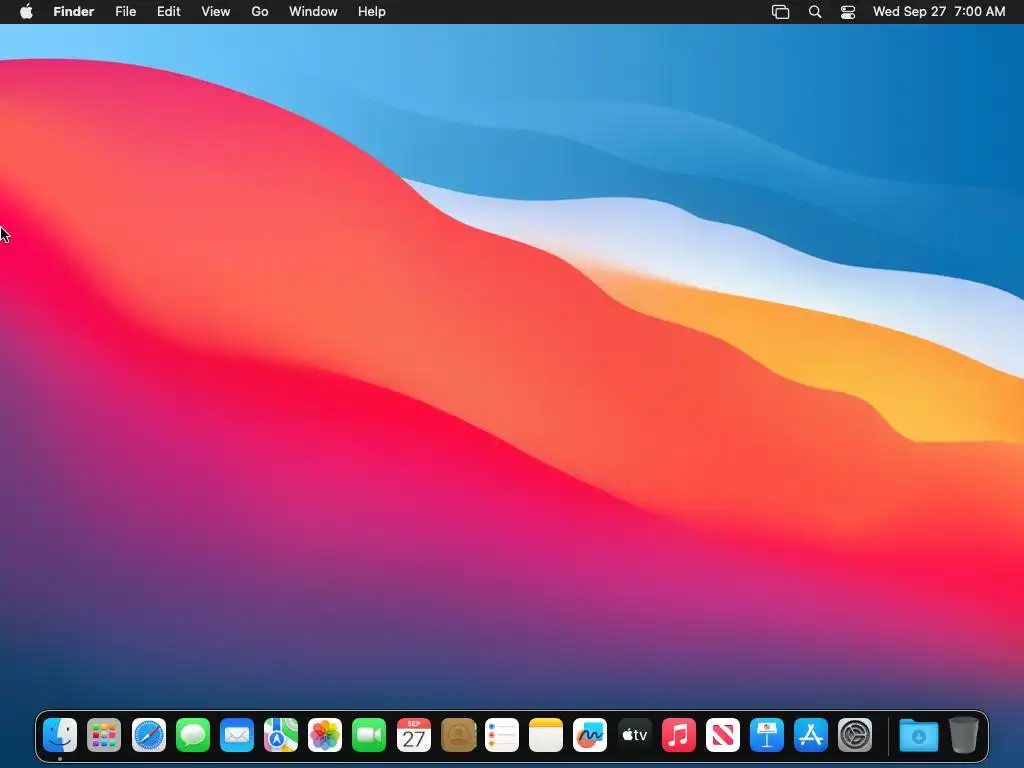The width and height of the screenshot is (1024, 768).
Task: Open the Contacts app
Action: click(458, 735)
